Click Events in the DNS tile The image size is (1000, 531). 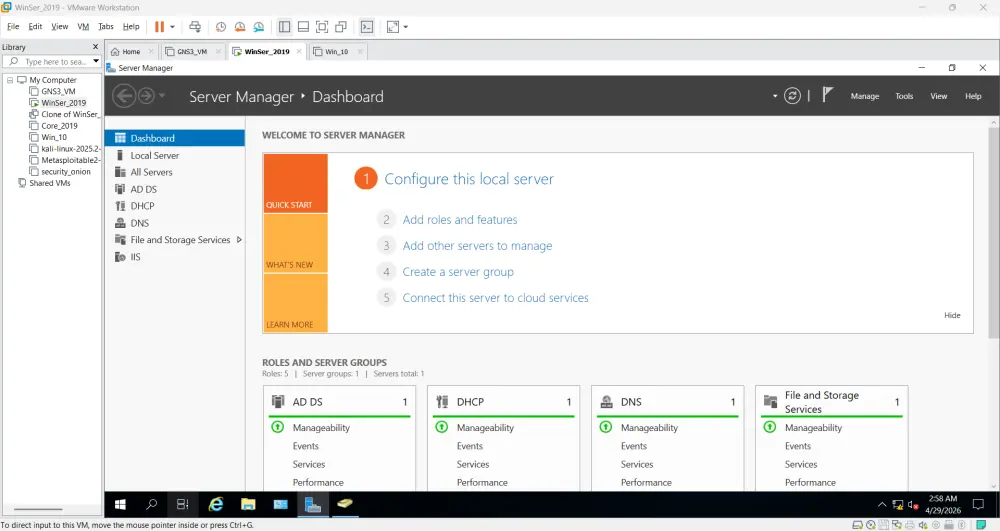pyautogui.click(x=634, y=446)
